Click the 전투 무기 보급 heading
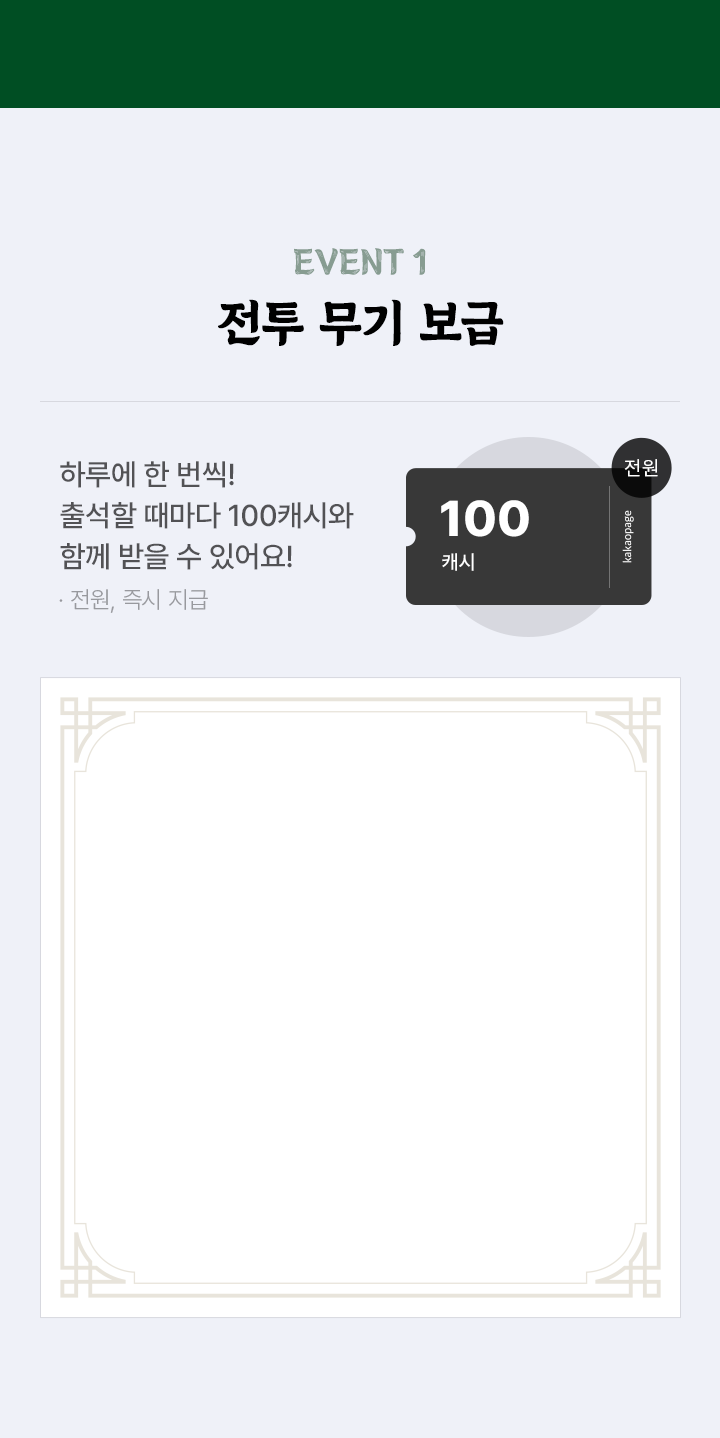This screenshot has height=1438, width=720. (x=360, y=323)
